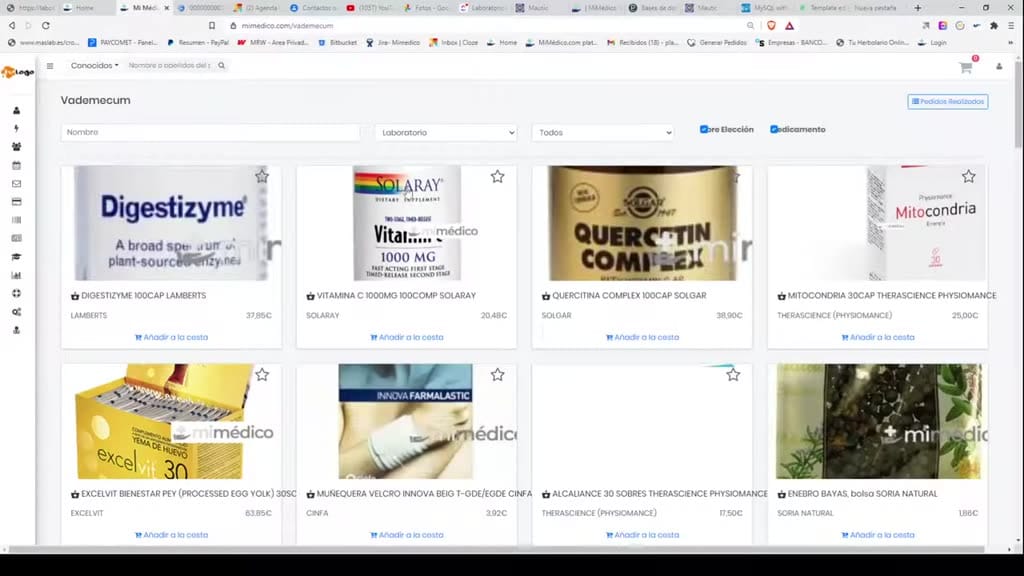Viewport: 1024px width, 576px height.
Task: Open the Quercetin Complex product image
Action: (x=643, y=223)
